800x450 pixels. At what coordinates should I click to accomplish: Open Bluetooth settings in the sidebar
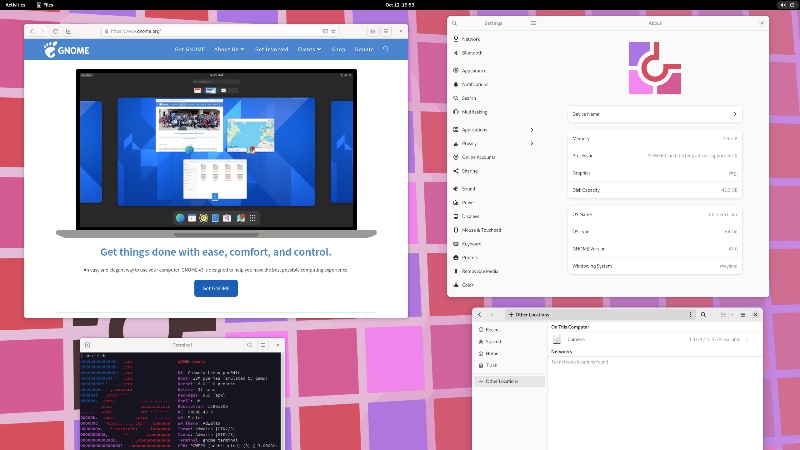471,53
